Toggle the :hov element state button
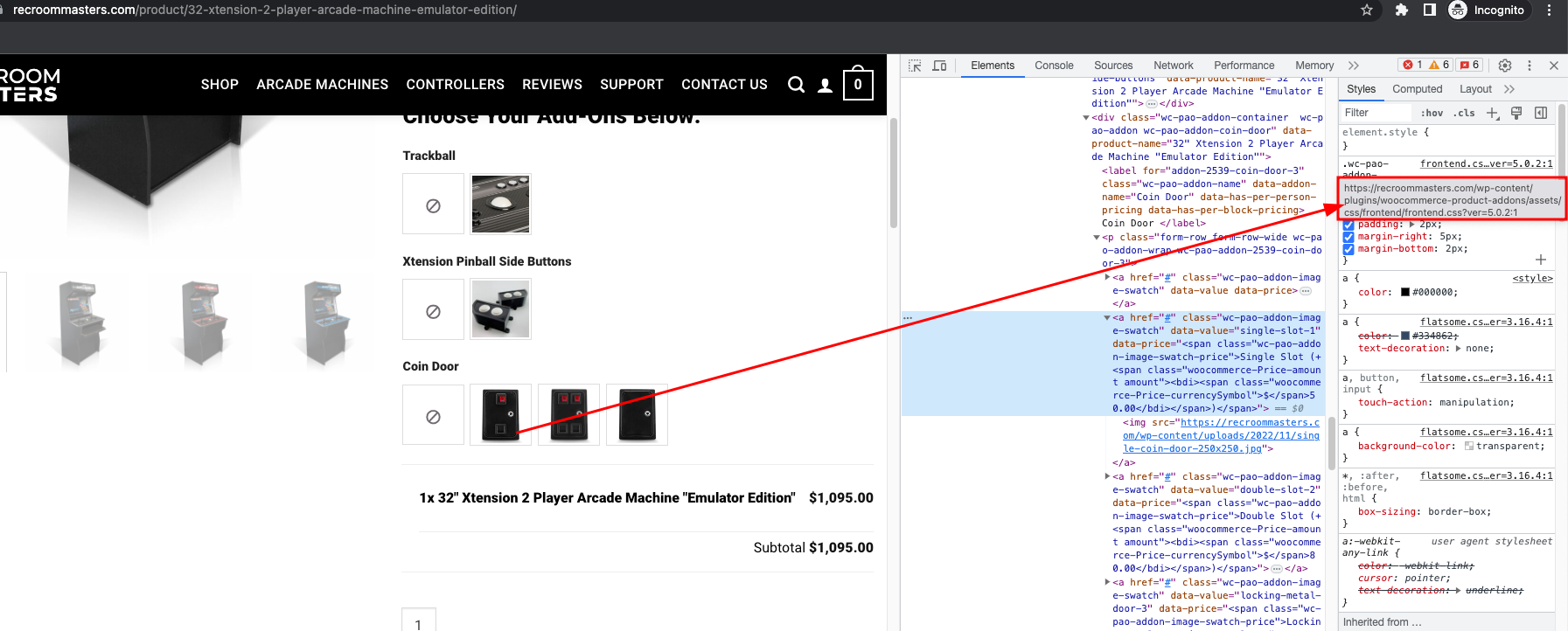The width and height of the screenshot is (1568, 631). (x=1432, y=113)
